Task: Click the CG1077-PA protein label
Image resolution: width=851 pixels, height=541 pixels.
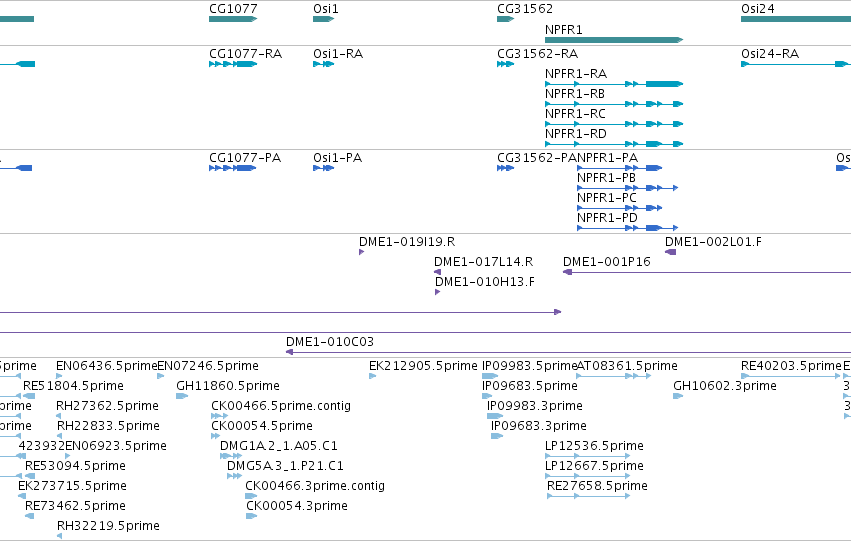Action: 245,158
